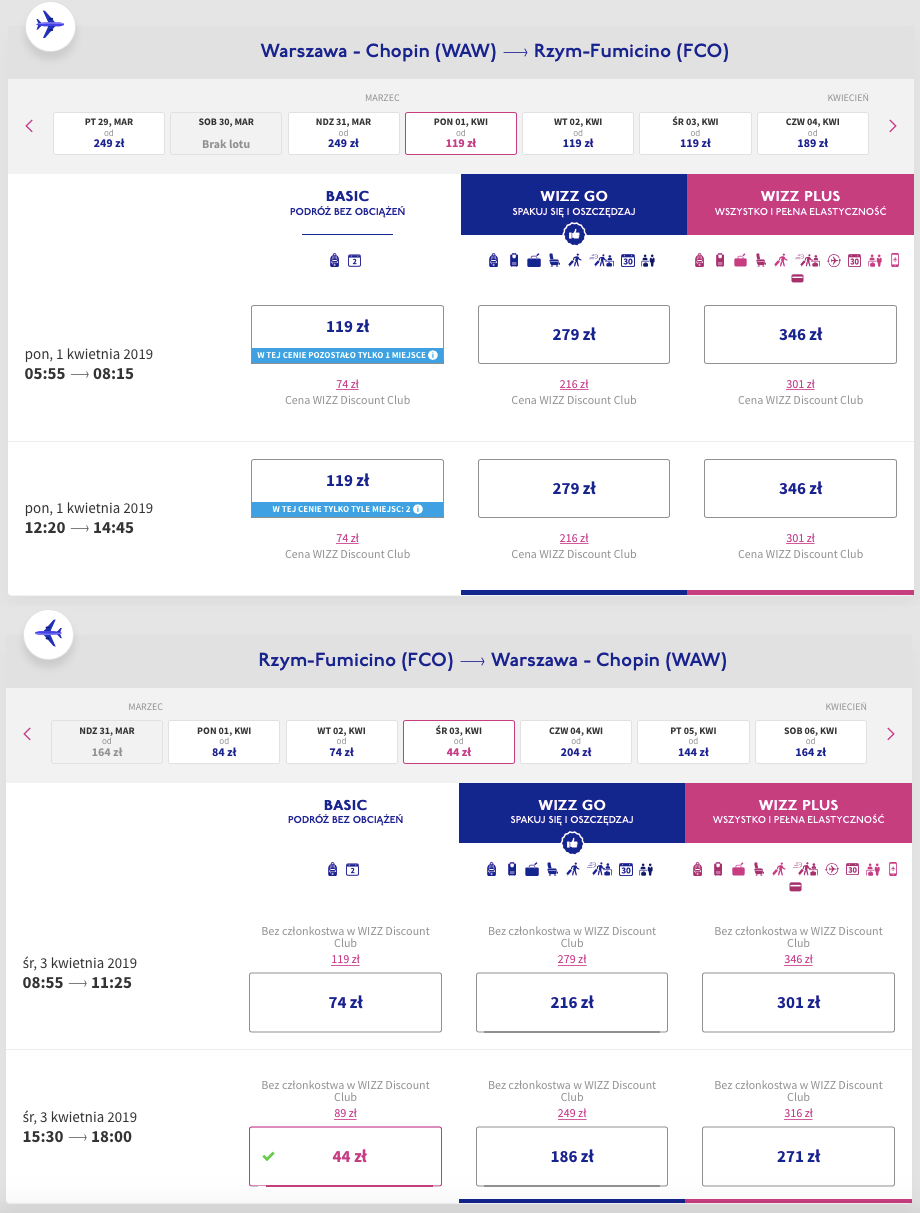Screen dimensions: 920x1213
Task: Select return date PT 05, KWI 144 zł
Action: (x=693, y=742)
